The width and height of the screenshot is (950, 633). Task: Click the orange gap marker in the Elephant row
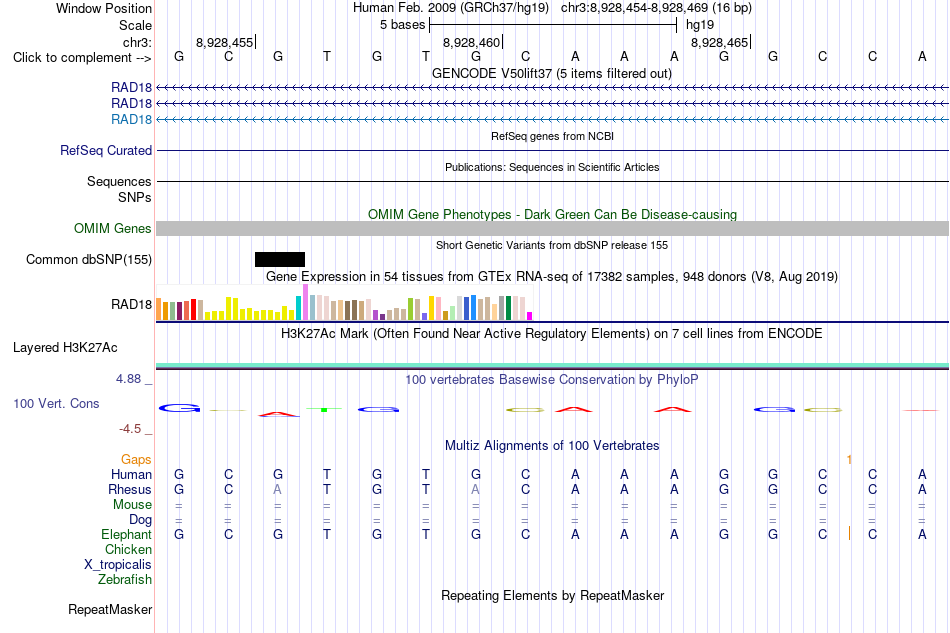pos(849,534)
